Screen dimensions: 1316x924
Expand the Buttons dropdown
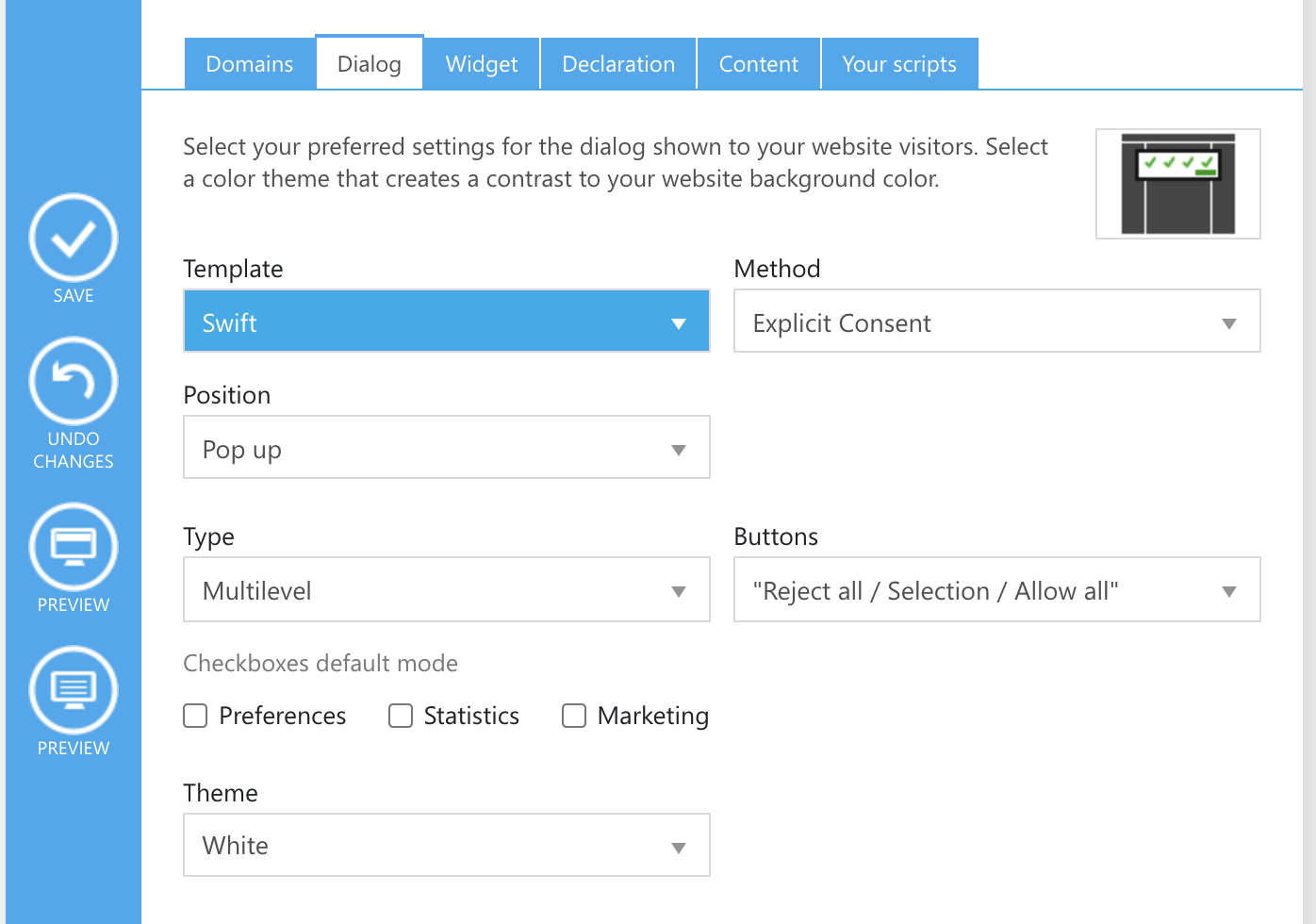(996, 589)
